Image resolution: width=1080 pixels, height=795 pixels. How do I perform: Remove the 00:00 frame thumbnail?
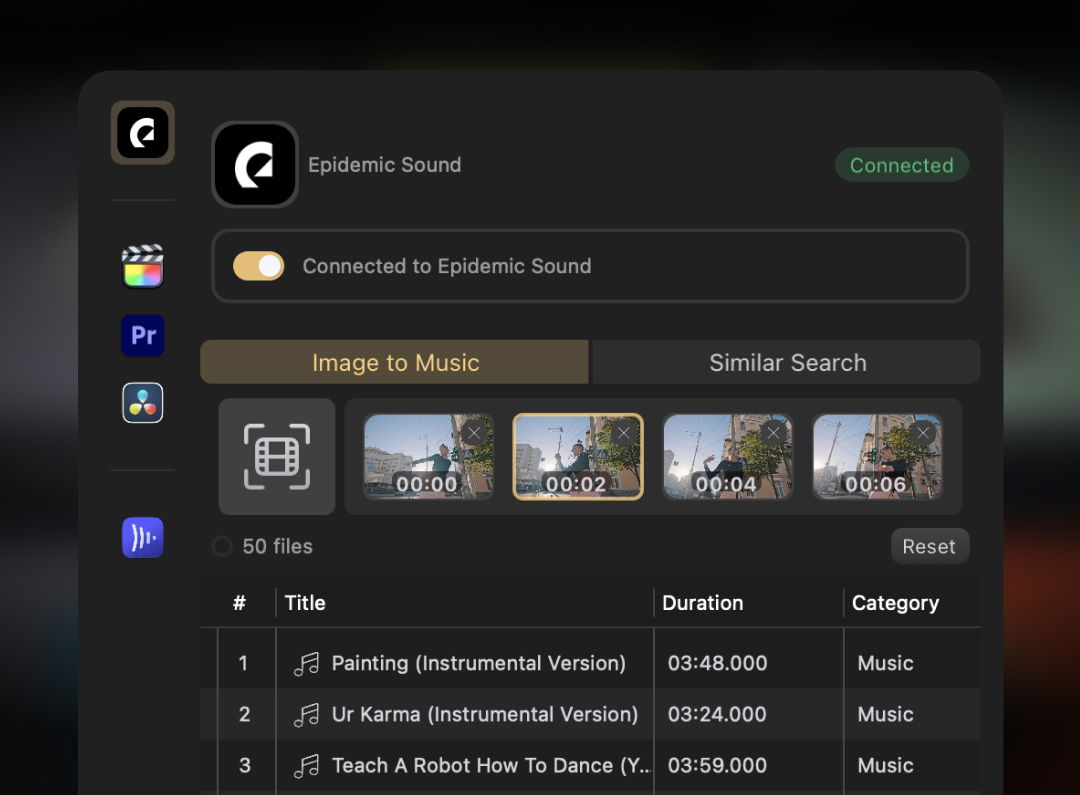(x=474, y=433)
